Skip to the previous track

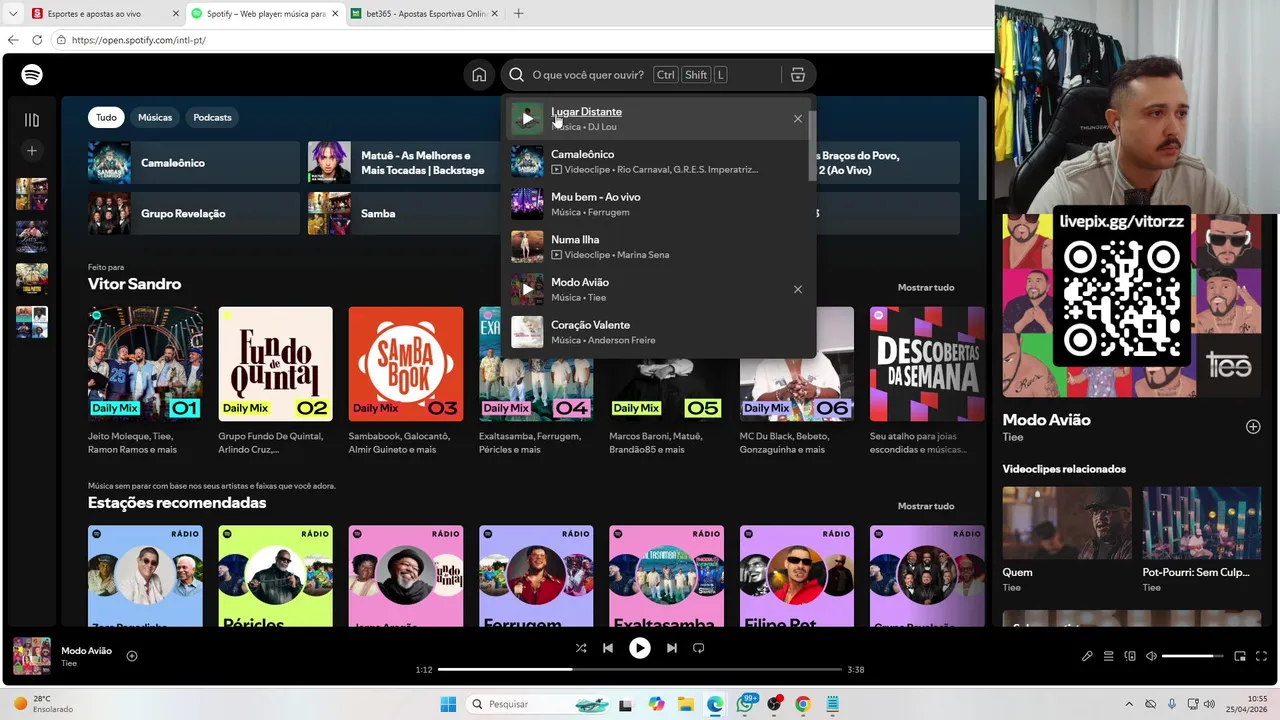tap(608, 648)
